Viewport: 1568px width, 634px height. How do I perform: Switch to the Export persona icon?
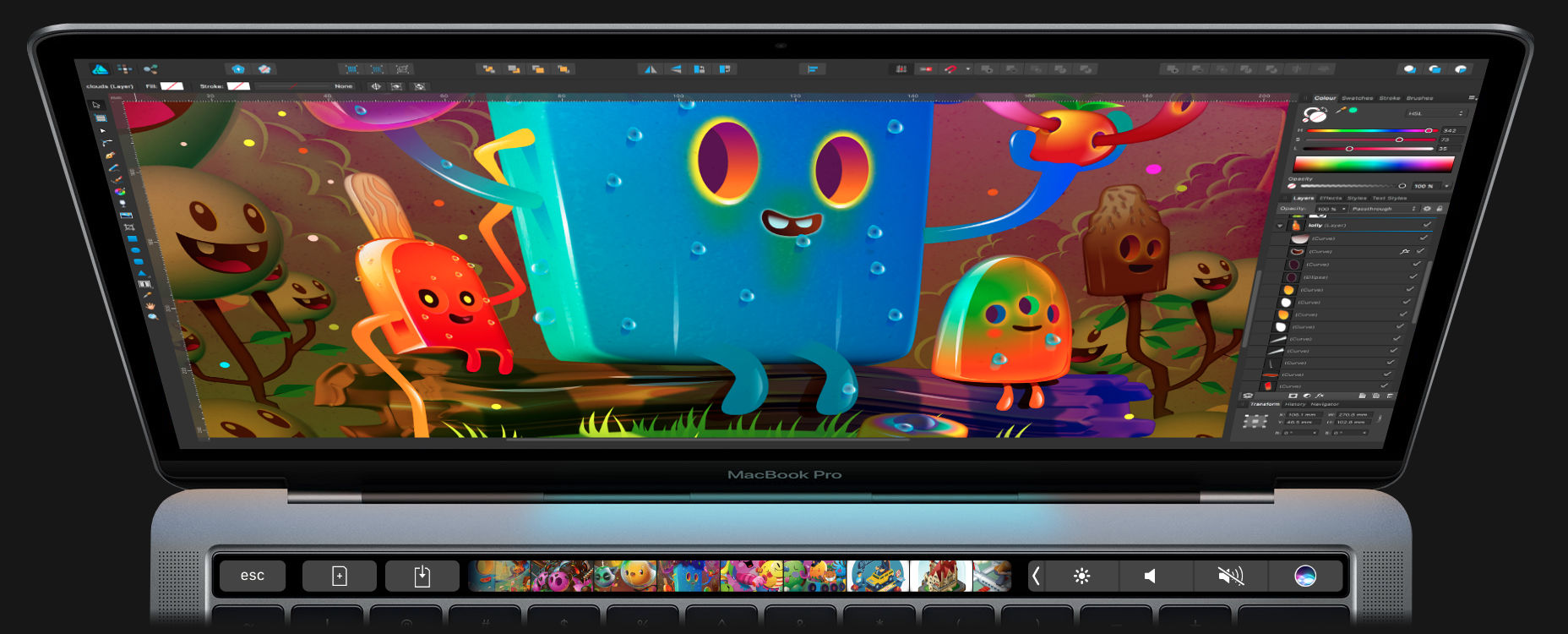(150, 69)
